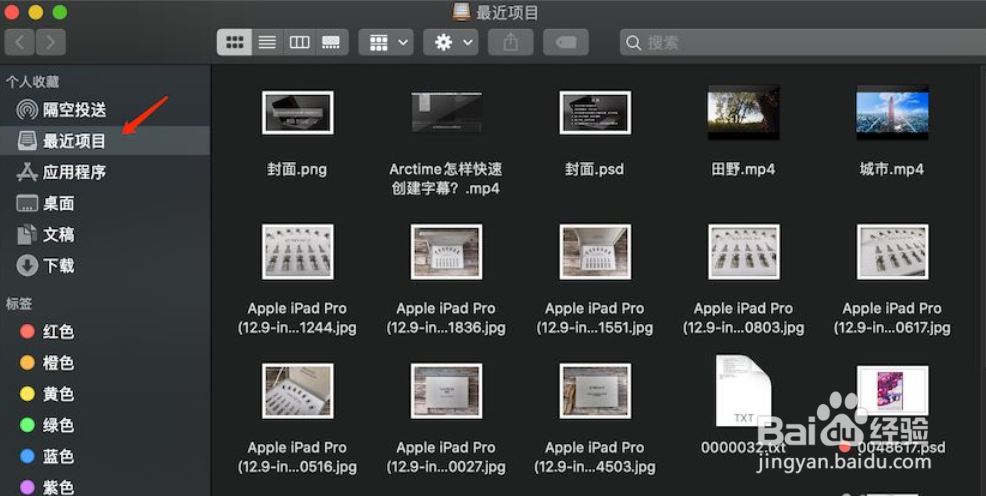Select iPad Pro image ending 1244.jpg
The width and height of the screenshot is (986, 496).
[297, 251]
